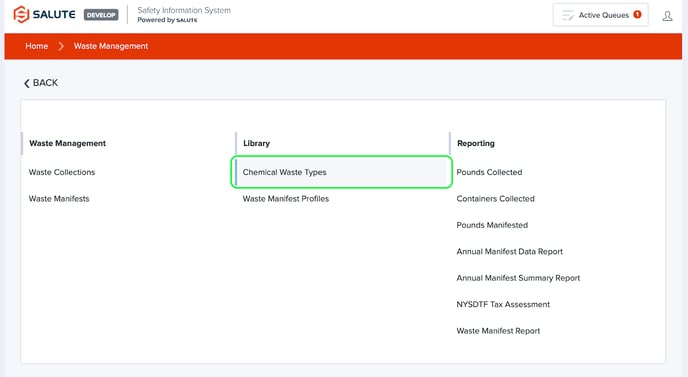The width and height of the screenshot is (688, 377).
Task: Open Chemical Waste Types
Action: tap(341, 172)
